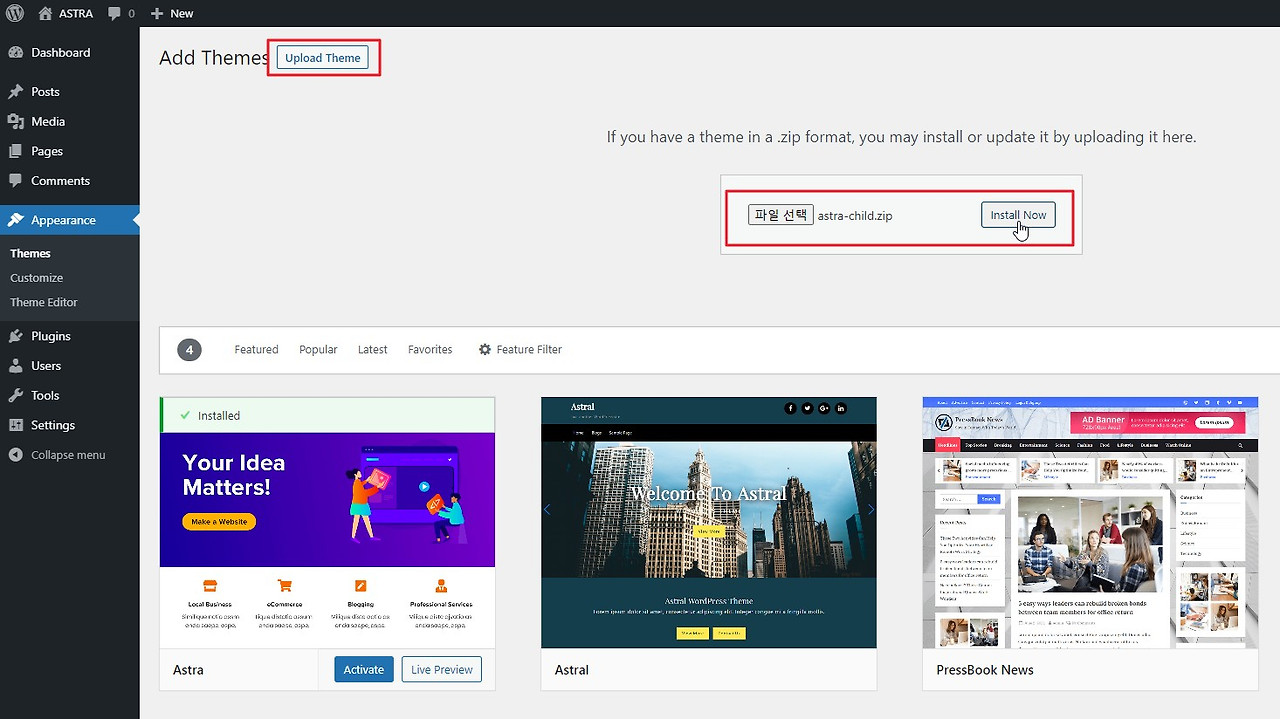
Task: Go to the Media menu
Action: click(70, 121)
